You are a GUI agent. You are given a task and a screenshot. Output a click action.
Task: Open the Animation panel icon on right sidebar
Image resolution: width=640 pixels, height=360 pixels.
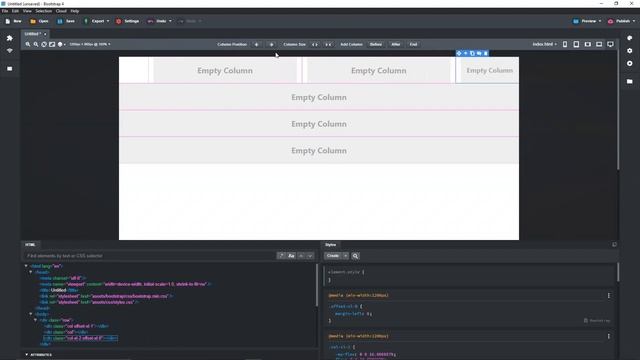tap(630, 63)
